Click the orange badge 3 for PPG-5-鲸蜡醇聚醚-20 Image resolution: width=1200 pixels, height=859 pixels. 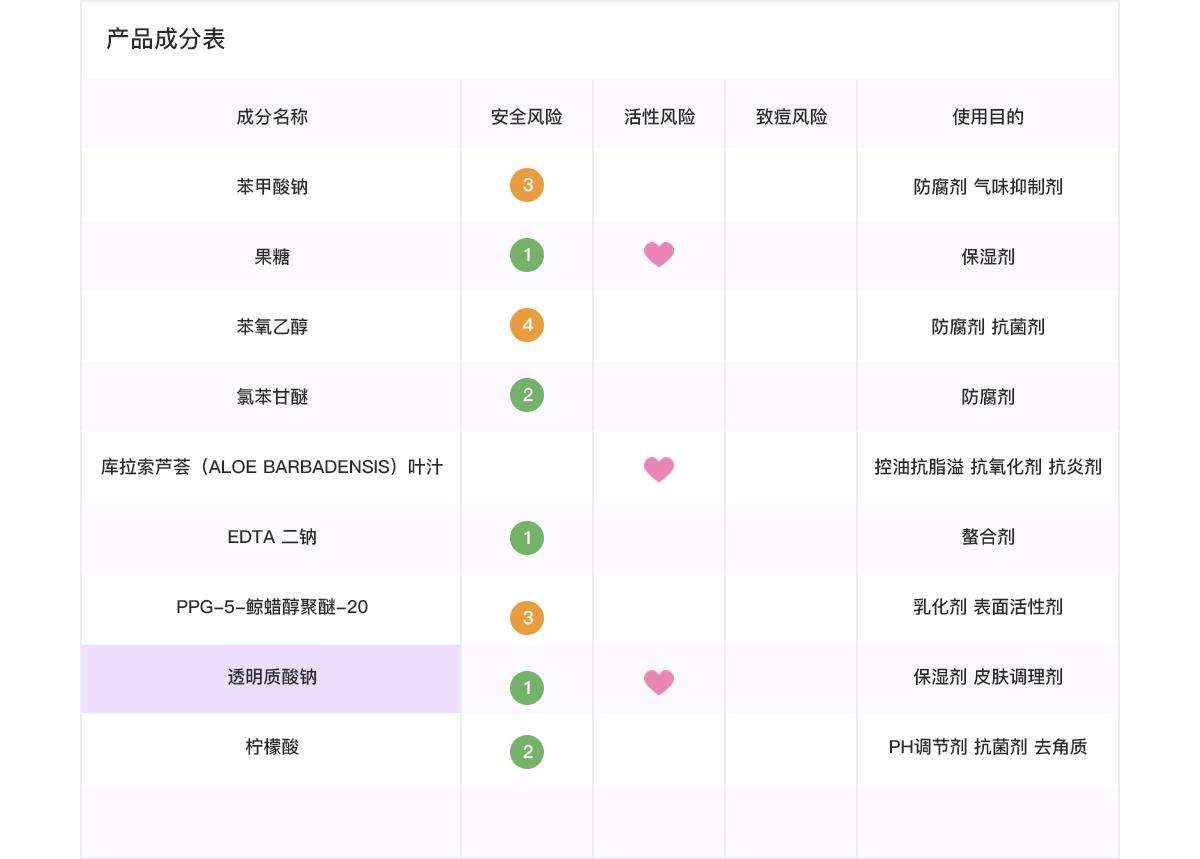click(527, 618)
